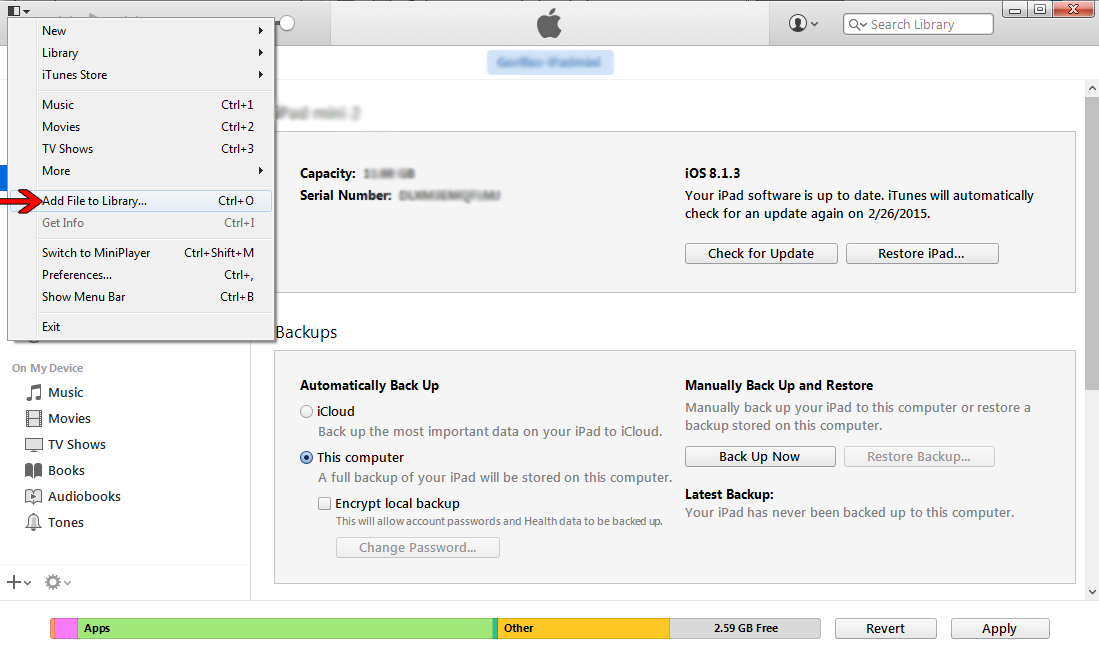Select the Audiobooks icon on device
Screen dimensions: 1099x653
34,496
